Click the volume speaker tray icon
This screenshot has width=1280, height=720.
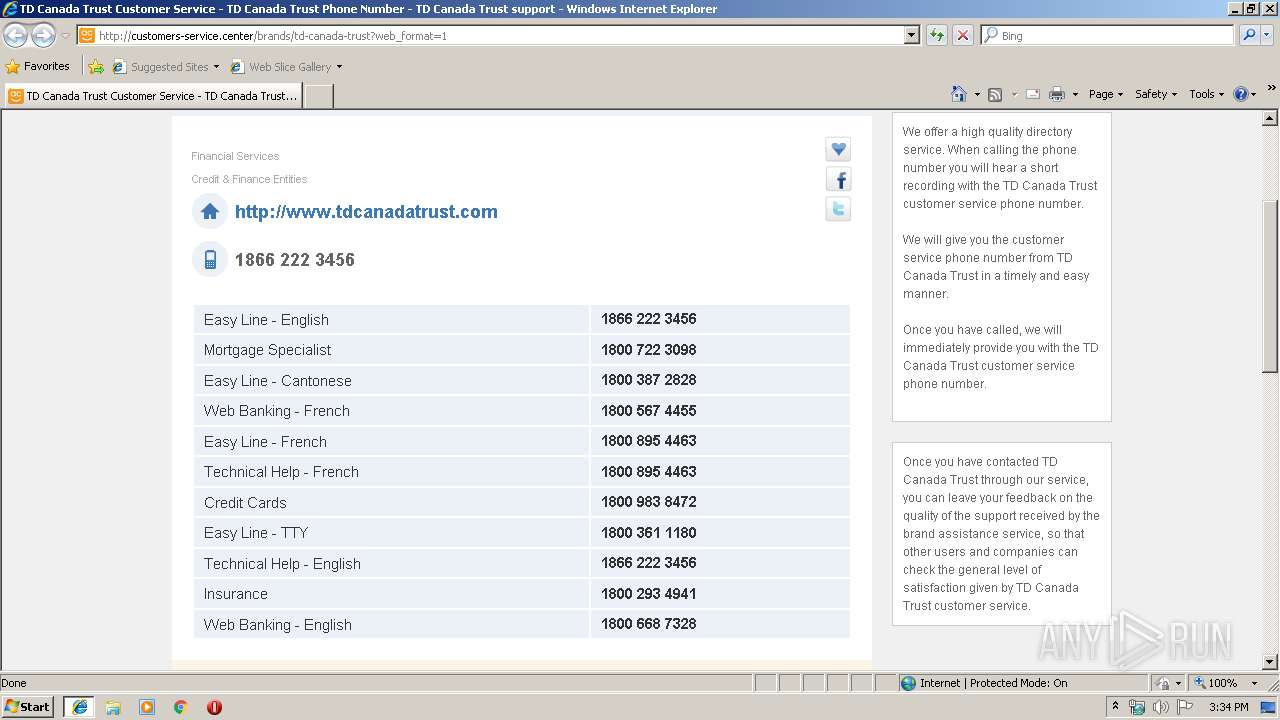[x=1160, y=707]
